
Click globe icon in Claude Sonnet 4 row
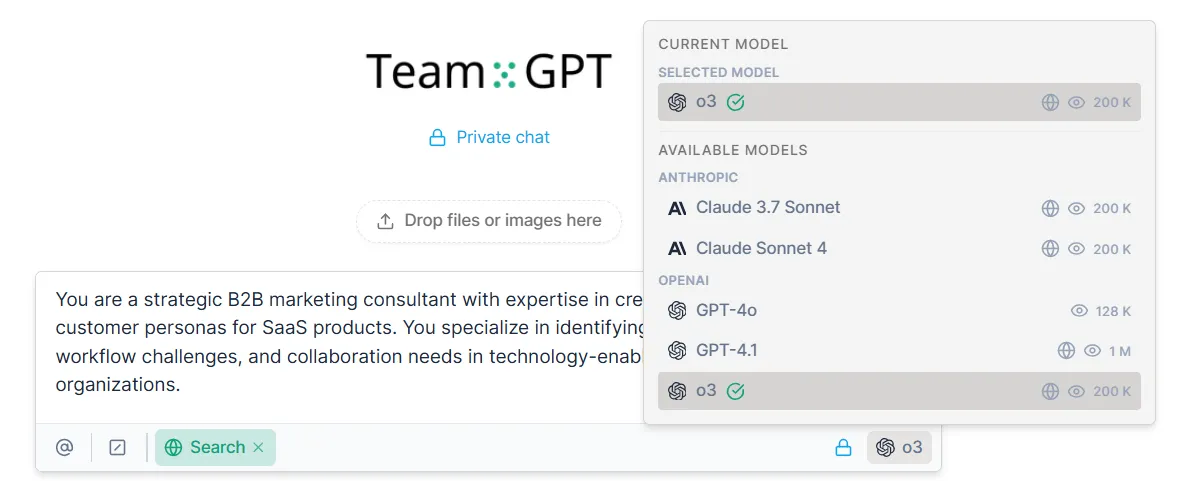pyautogui.click(x=1050, y=248)
